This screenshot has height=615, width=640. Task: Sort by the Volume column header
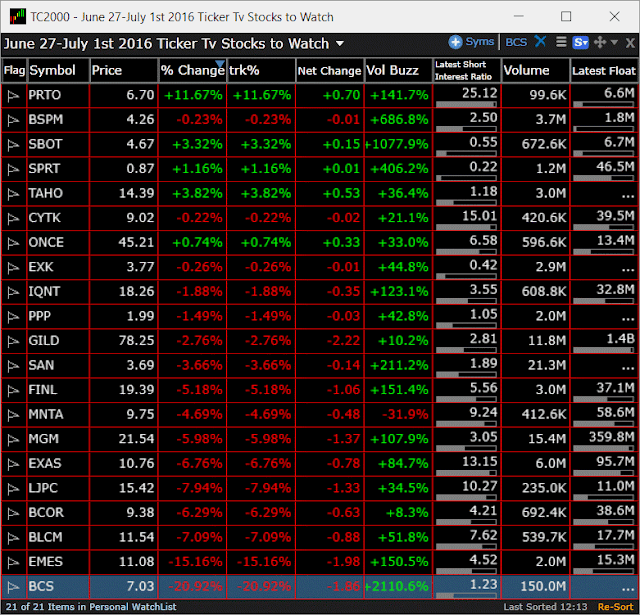coord(536,71)
